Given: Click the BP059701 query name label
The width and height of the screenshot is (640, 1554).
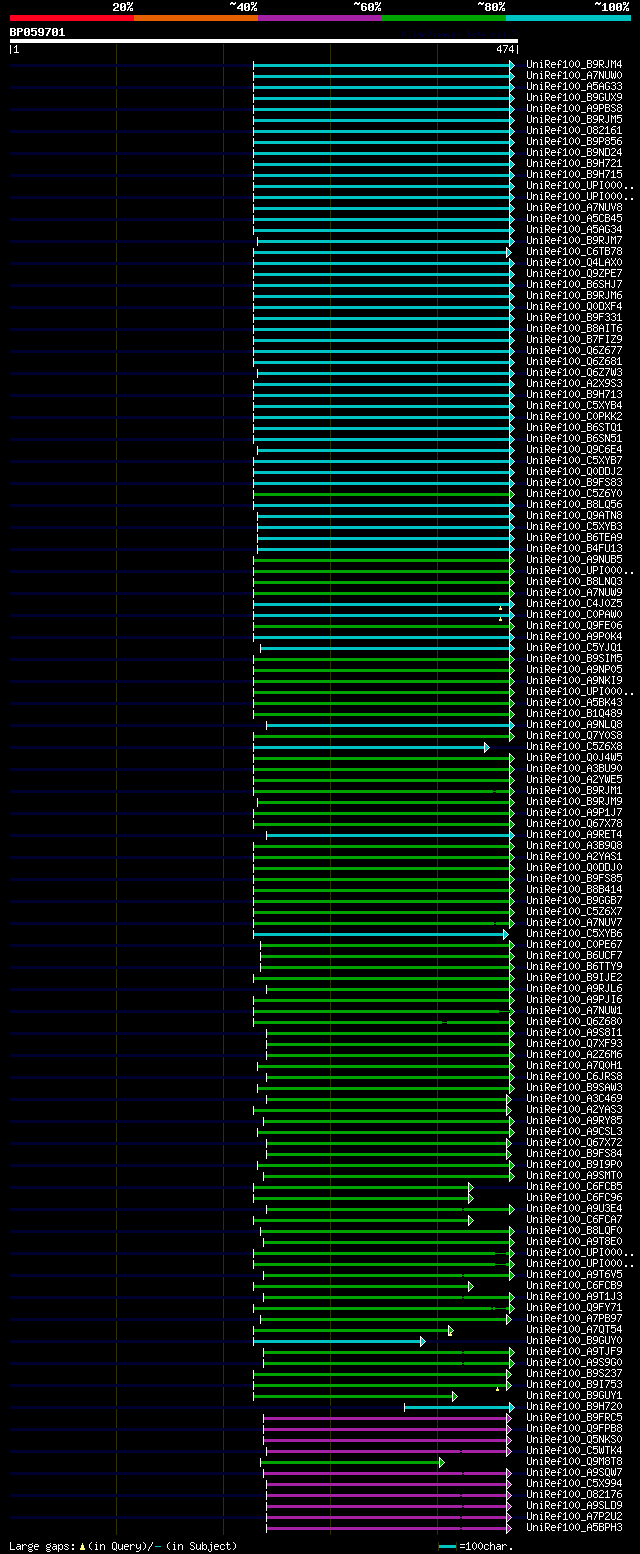Looking at the screenshot, I should (38, 32).
